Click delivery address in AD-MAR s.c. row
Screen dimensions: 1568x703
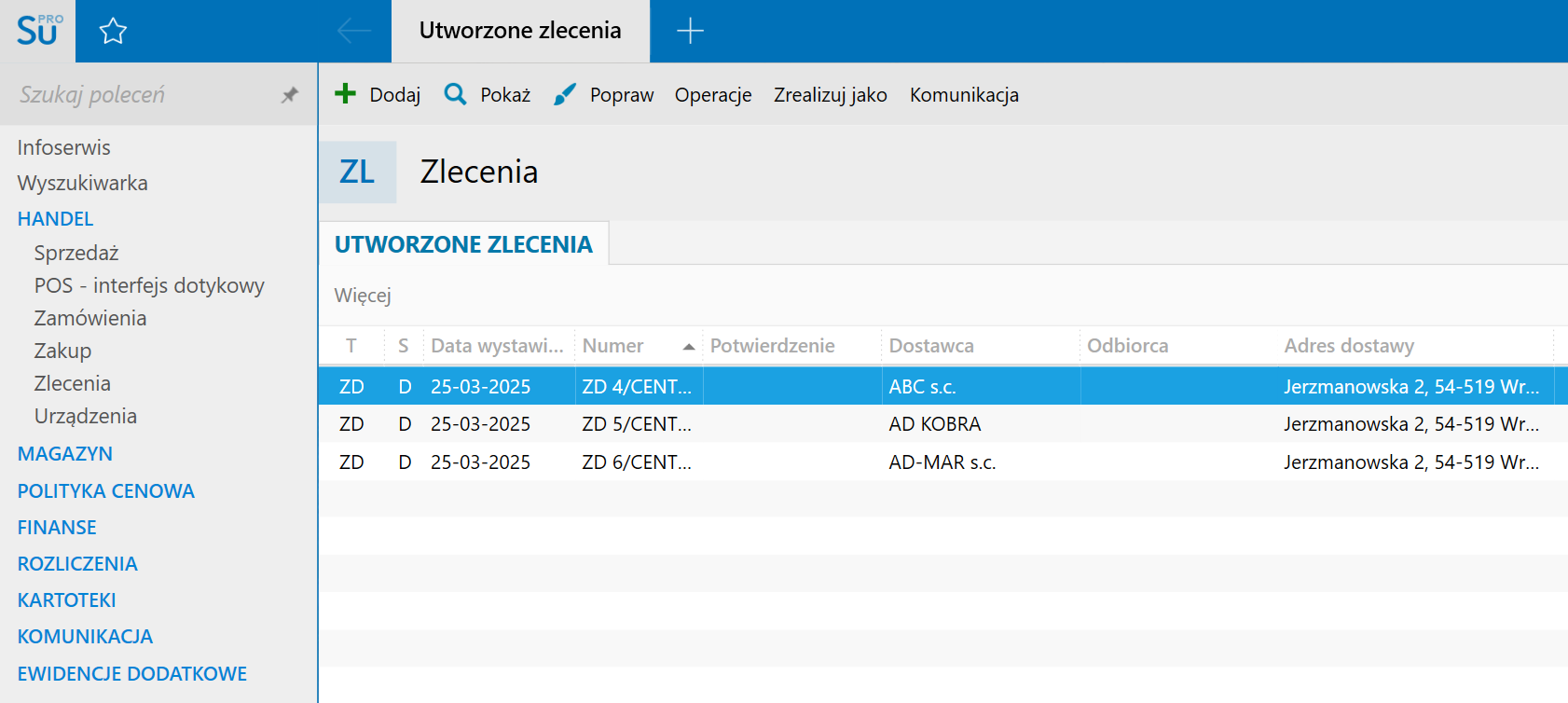pyautogui.click(x=1411, y=462)
